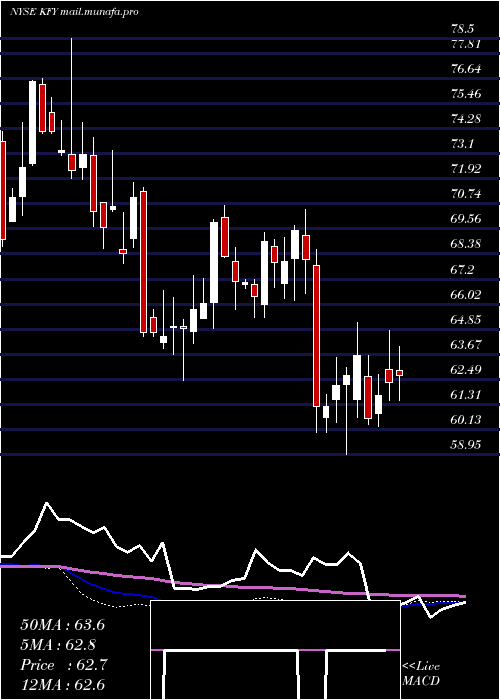
Task: Click the 71.92 price axis label
Action: pyautogui.click(x=466, y=169)
